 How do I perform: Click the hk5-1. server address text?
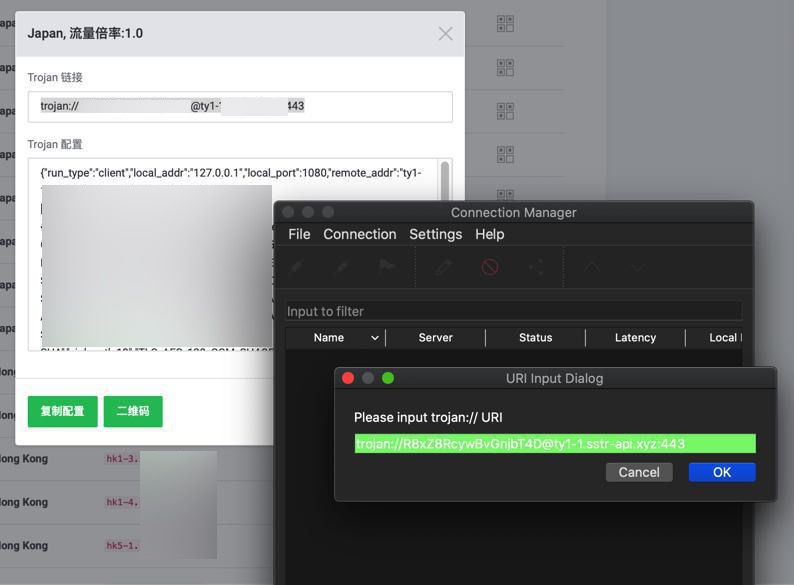coord(122,546)
